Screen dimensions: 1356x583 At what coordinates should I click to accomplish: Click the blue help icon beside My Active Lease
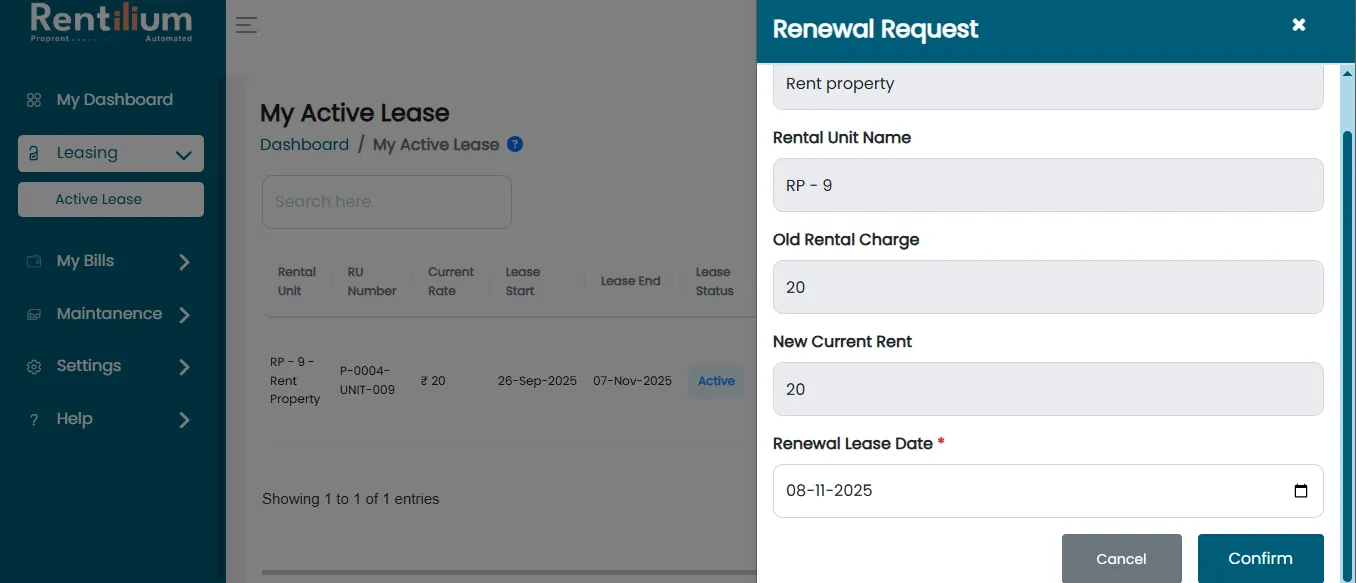515,144
